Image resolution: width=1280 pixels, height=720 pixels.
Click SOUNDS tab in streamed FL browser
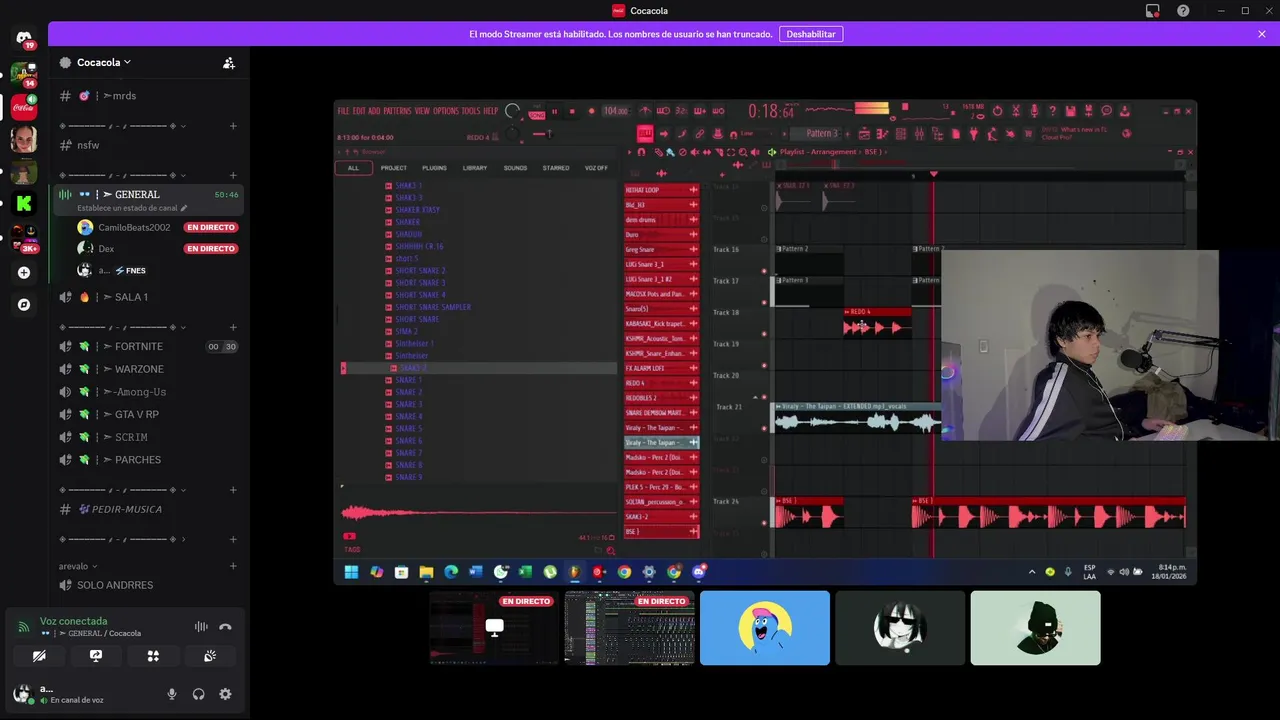(x=515, y=168)
